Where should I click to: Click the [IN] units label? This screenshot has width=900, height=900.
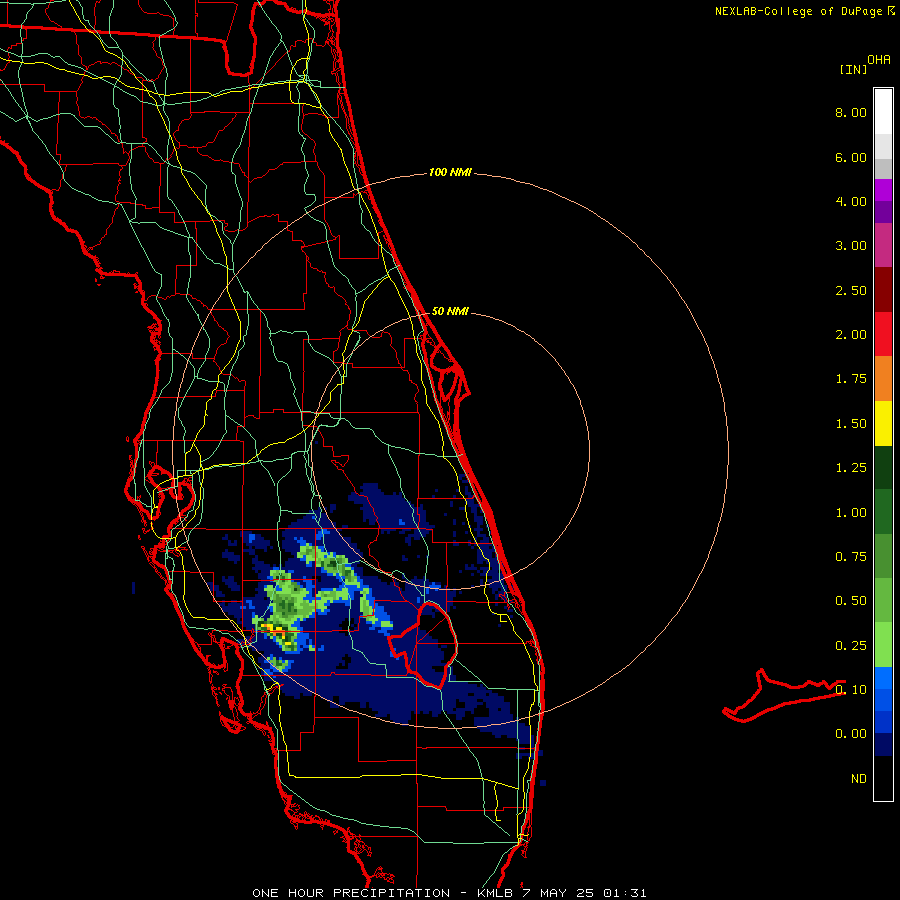click(854, 69)
